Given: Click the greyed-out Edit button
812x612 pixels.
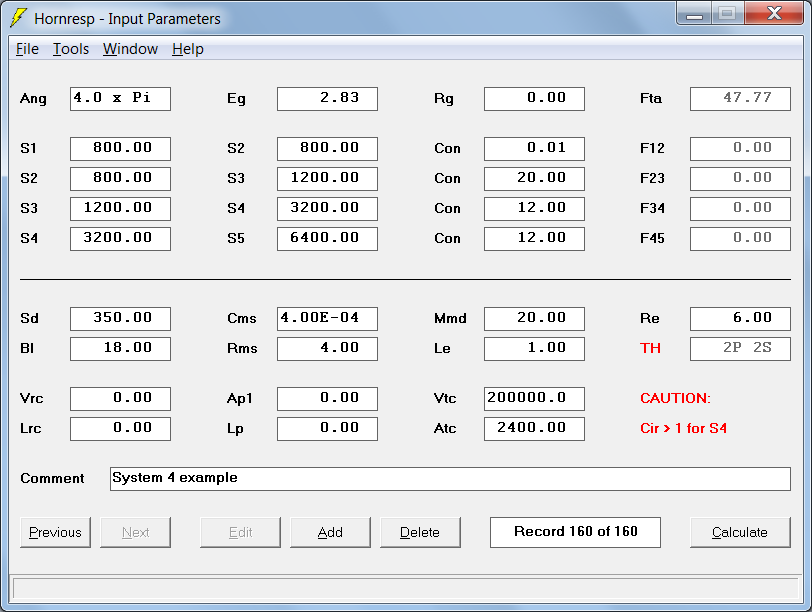Looking at the screenshot, I should (x=240, y=532).
